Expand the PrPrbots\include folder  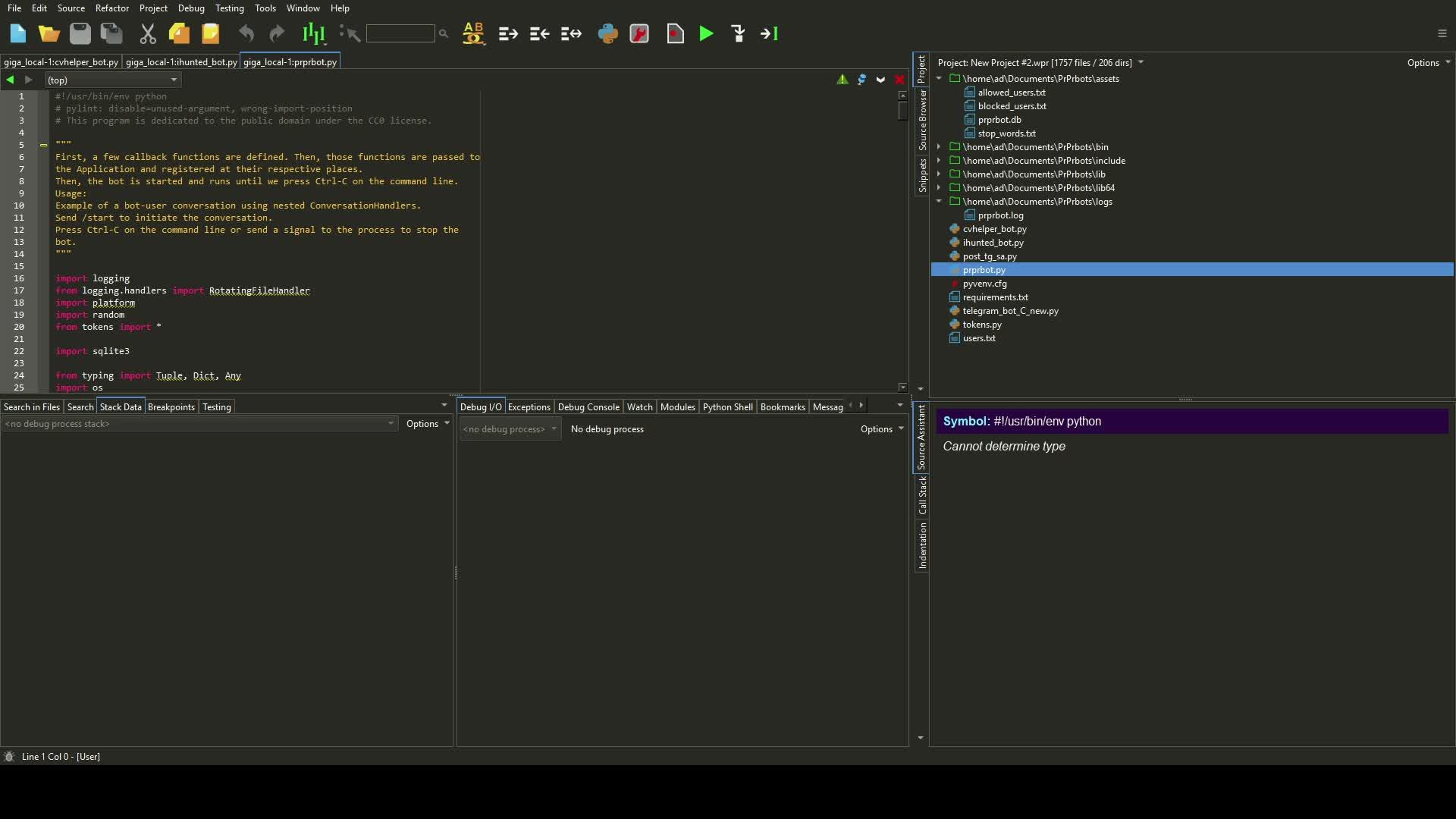pyautogui.click(x=939, y=161)
